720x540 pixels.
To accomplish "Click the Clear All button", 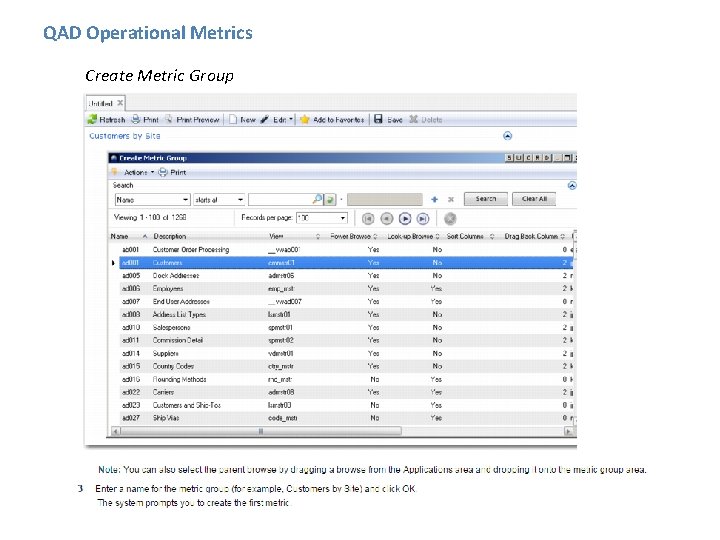I will click(534, 199).
